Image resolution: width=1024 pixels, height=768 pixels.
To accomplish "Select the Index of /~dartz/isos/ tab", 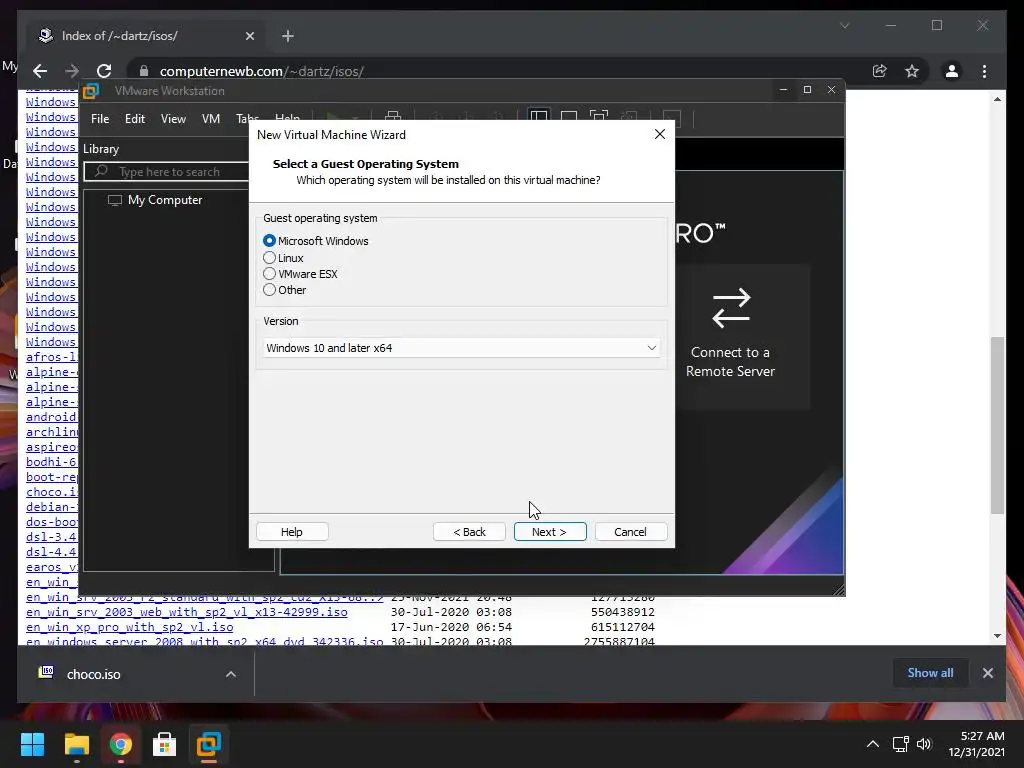I will coord(147,36).
